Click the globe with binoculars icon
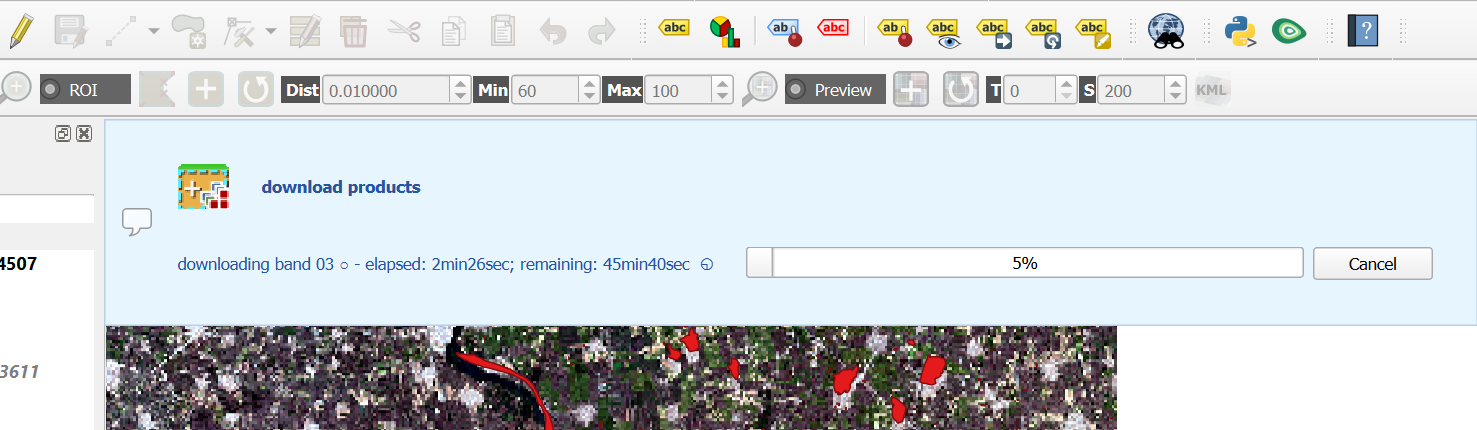The height and width of the screenshot is (430, 1477). [x=1166, y=31]
